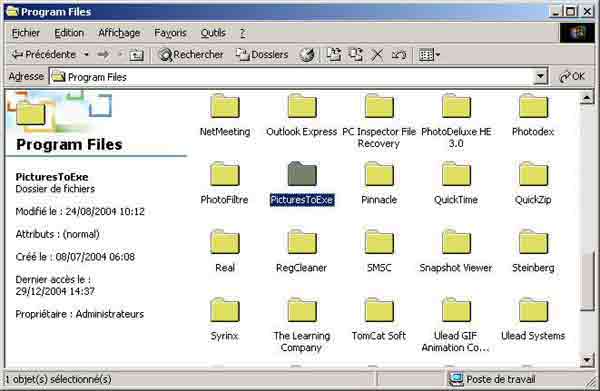Screen dimensions: 600x391
Task: Click the Copy To folder icon
Action: point(355,55)
